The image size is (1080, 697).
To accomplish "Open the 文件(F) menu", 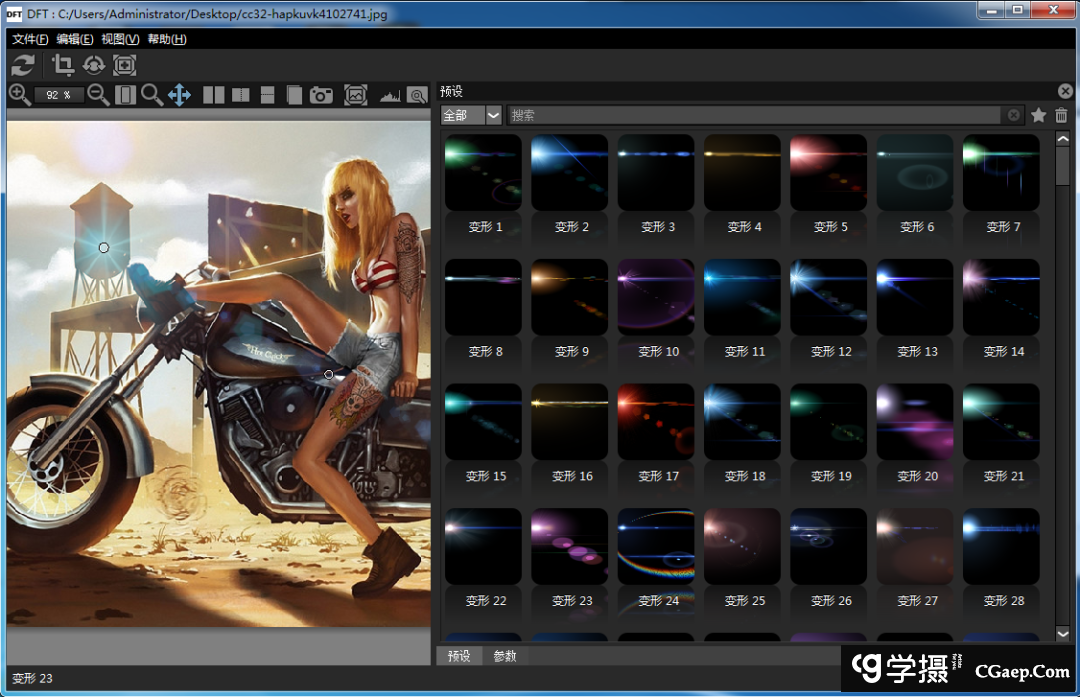I will point(30,39).
